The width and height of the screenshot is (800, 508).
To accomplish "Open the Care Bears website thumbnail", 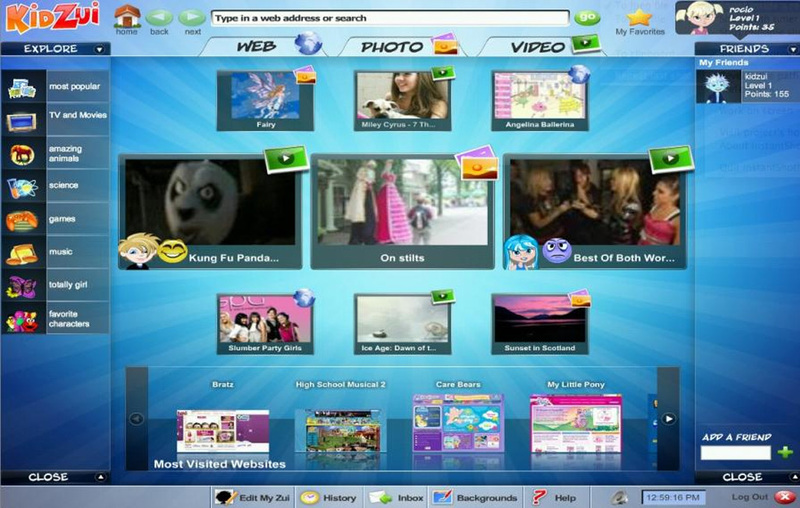I will click(458, 423).
